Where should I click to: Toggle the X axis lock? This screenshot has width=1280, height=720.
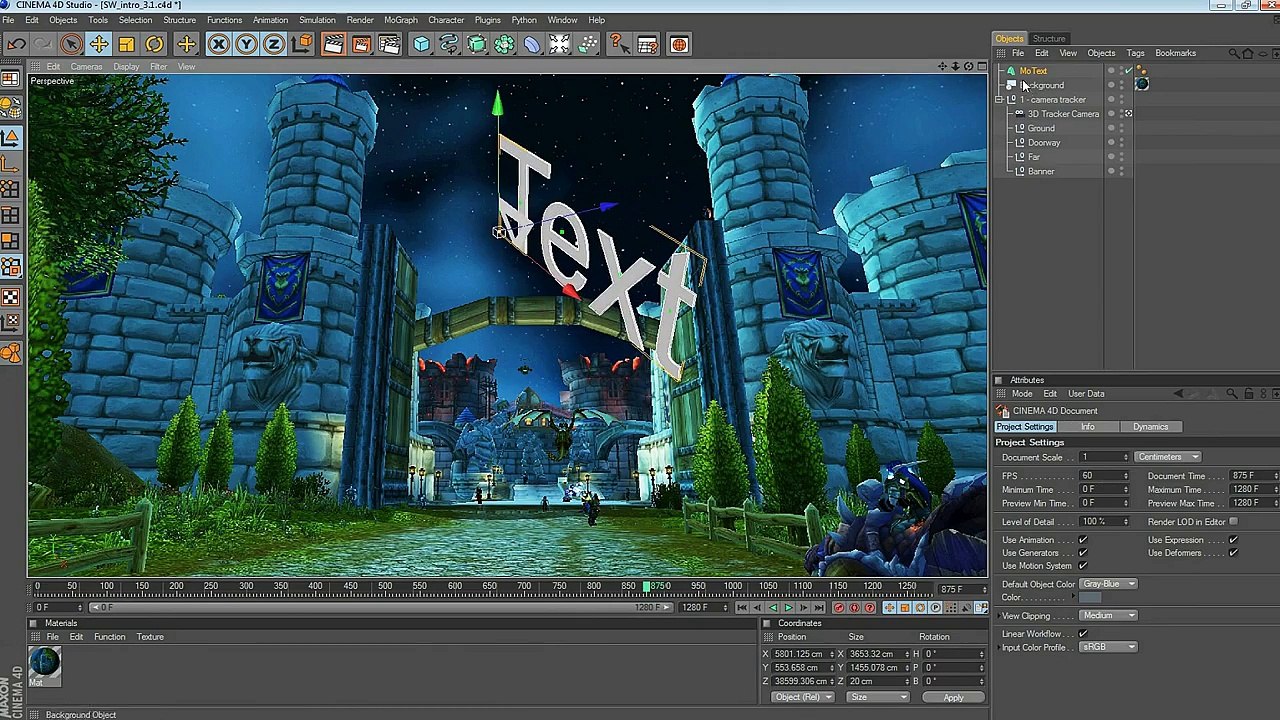tap(218, 44)
